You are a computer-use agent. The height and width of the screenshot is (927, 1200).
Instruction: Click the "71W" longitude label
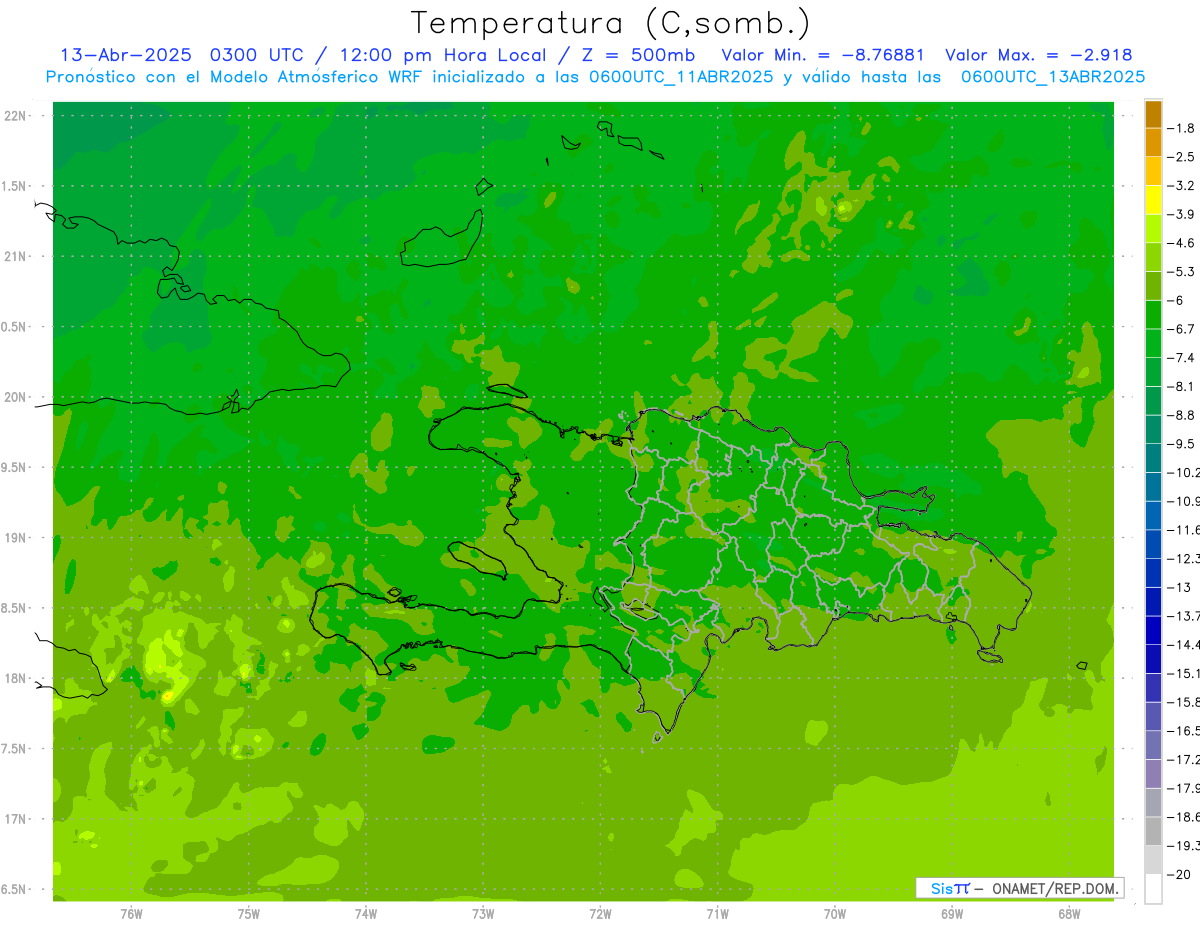(717, 914)
